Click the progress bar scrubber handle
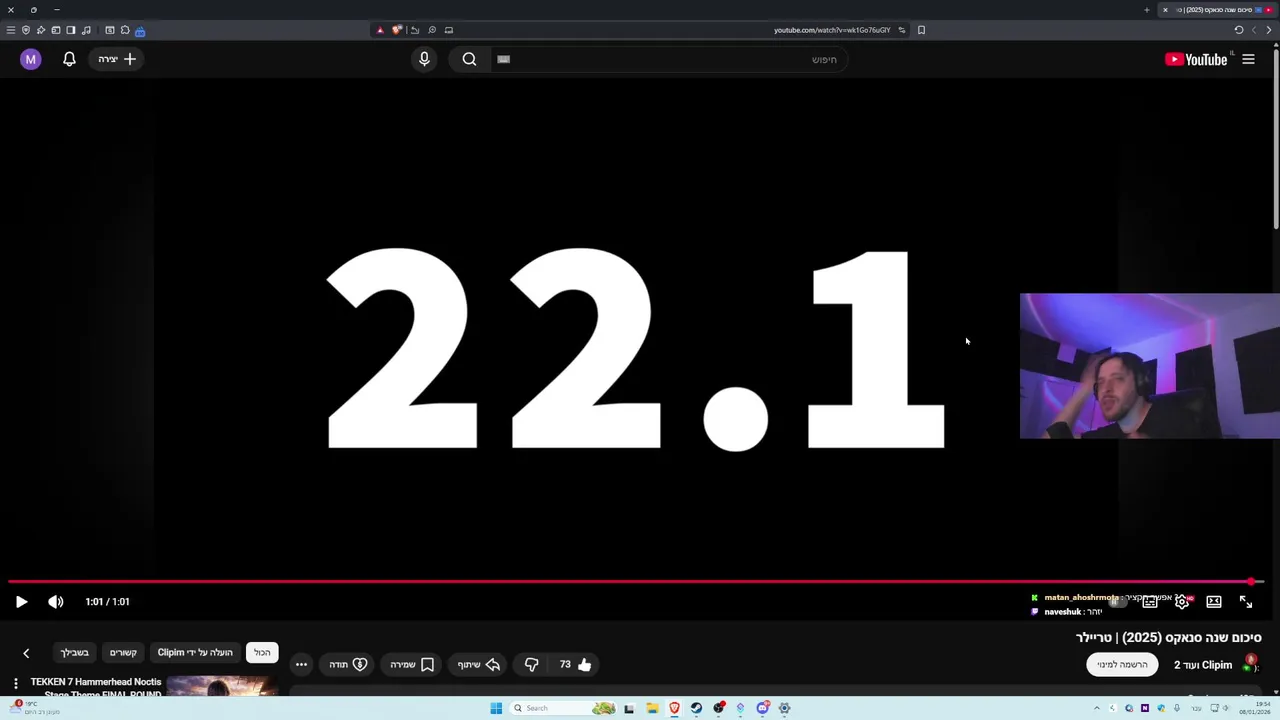The width and height of the screenshot is (1280, 720). 1251,581
